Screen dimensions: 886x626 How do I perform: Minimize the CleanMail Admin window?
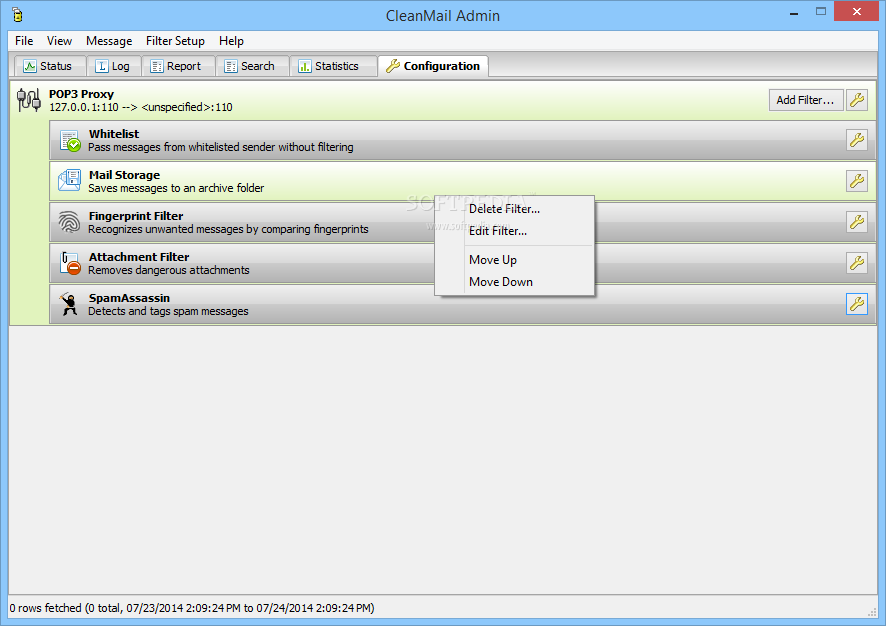(x=794, y=12)
